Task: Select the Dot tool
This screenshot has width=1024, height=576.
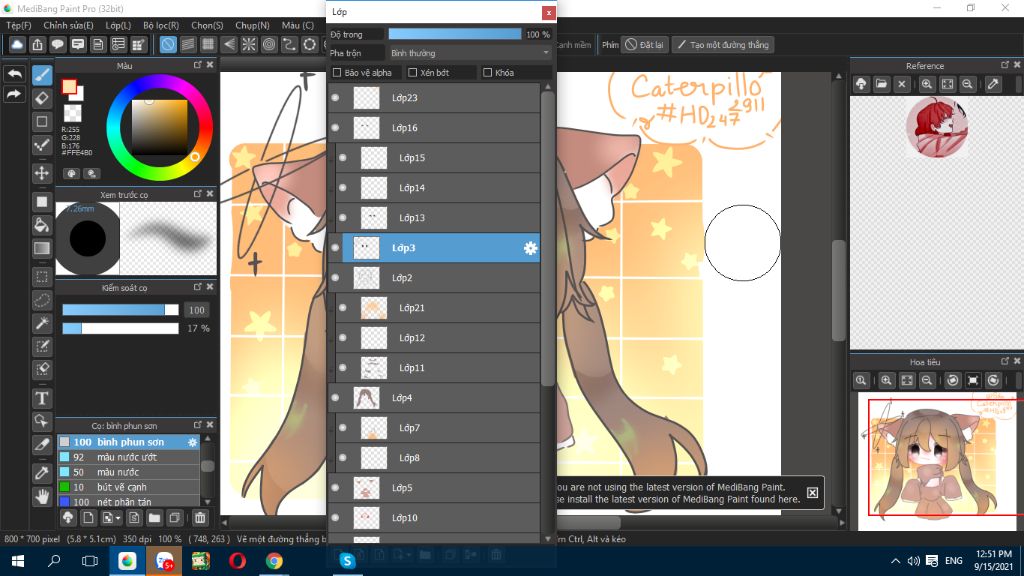Action: pos(42,145)
